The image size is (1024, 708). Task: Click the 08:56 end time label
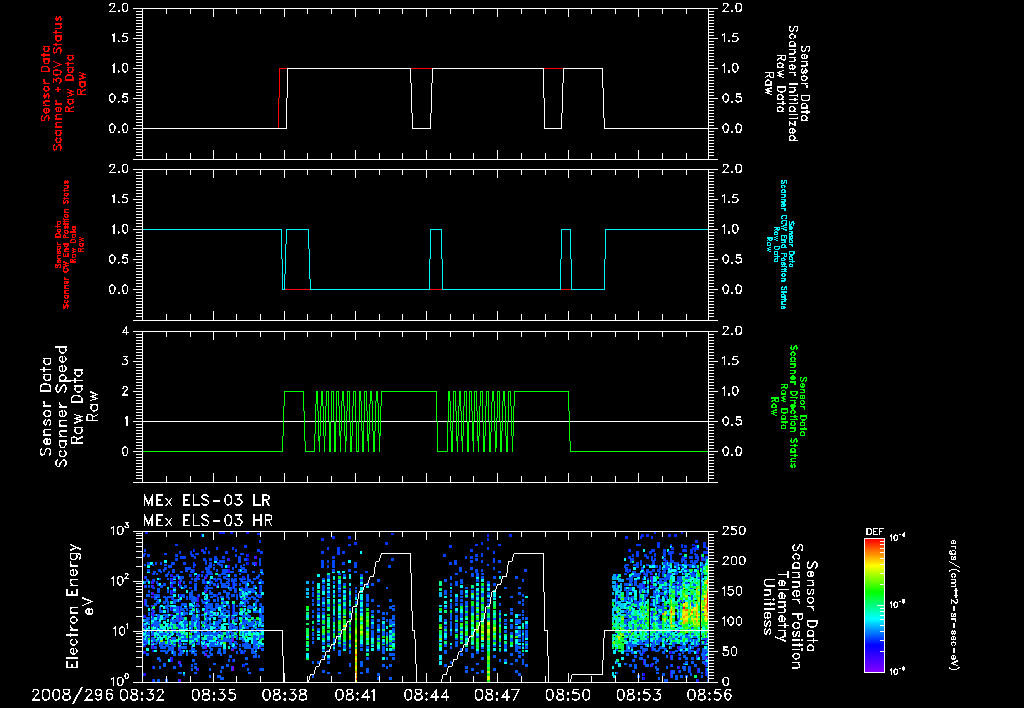tap(709, 695)
